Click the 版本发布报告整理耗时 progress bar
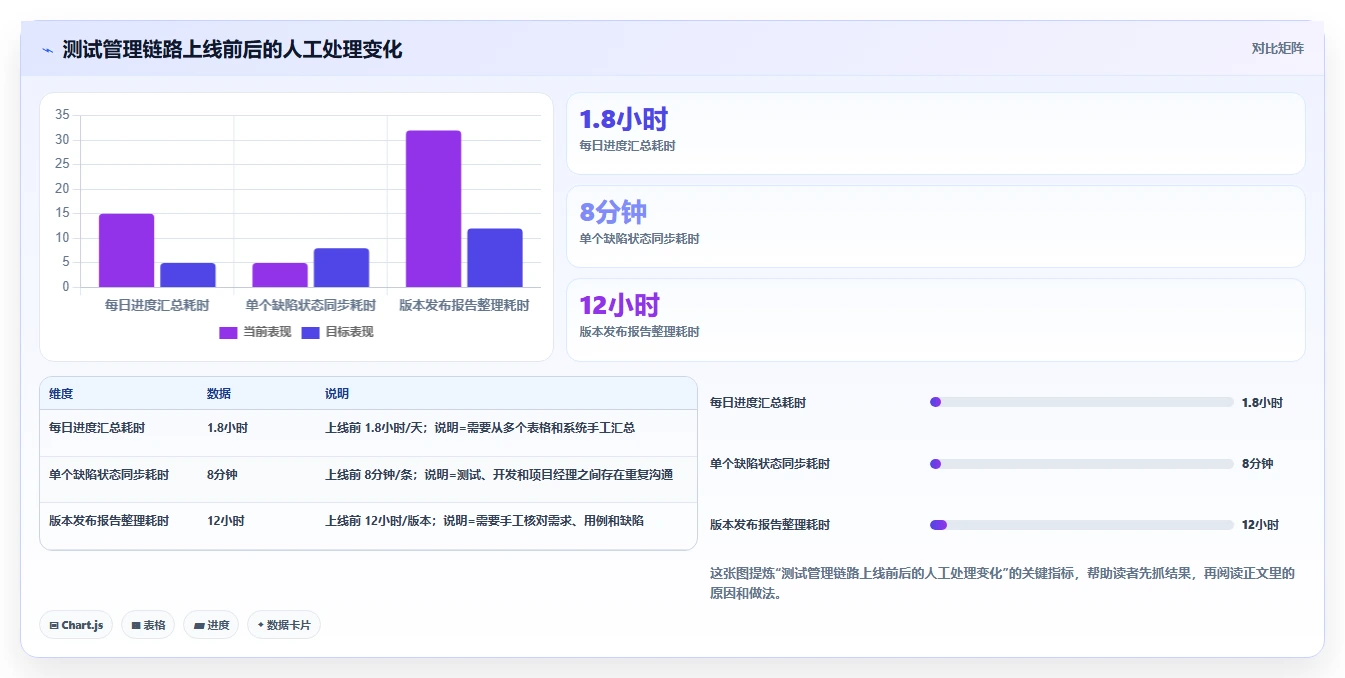1345x678 pixels. coord(1082,525)
